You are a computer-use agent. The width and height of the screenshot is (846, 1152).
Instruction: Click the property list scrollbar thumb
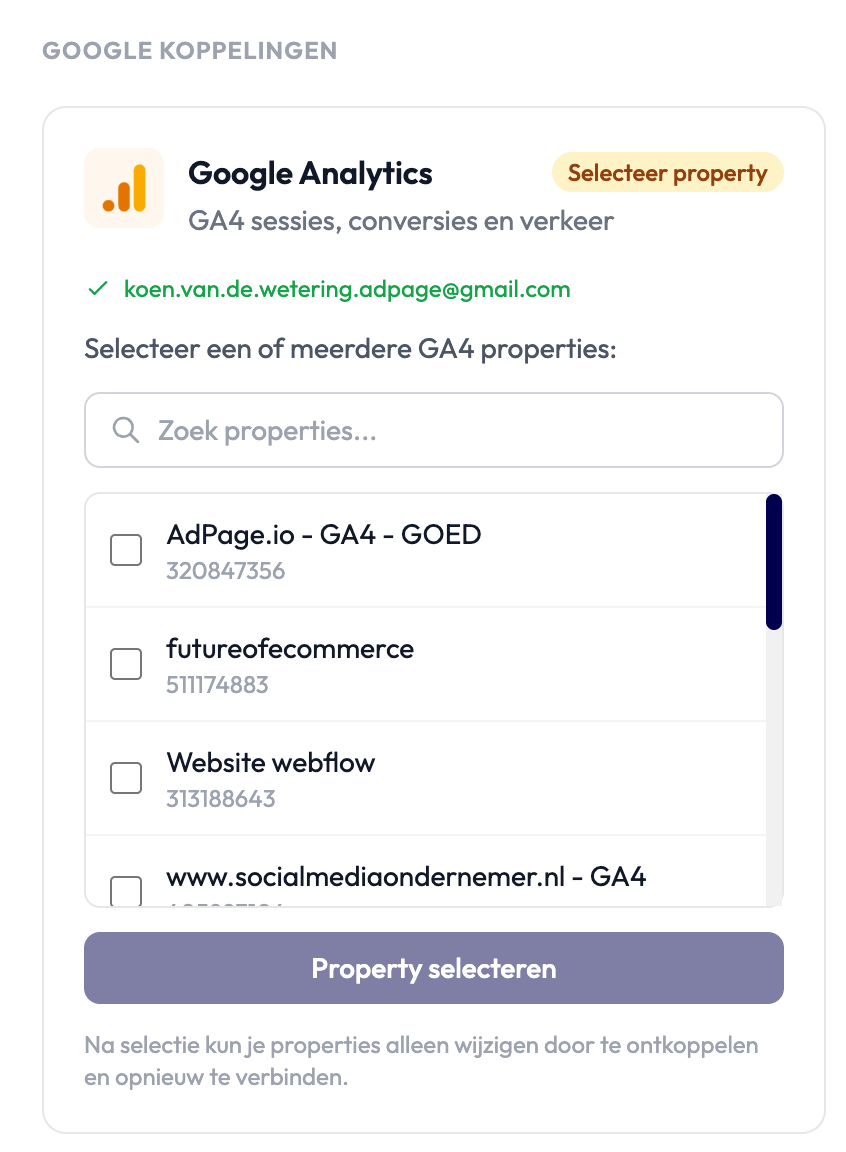[x=773, y=560]
